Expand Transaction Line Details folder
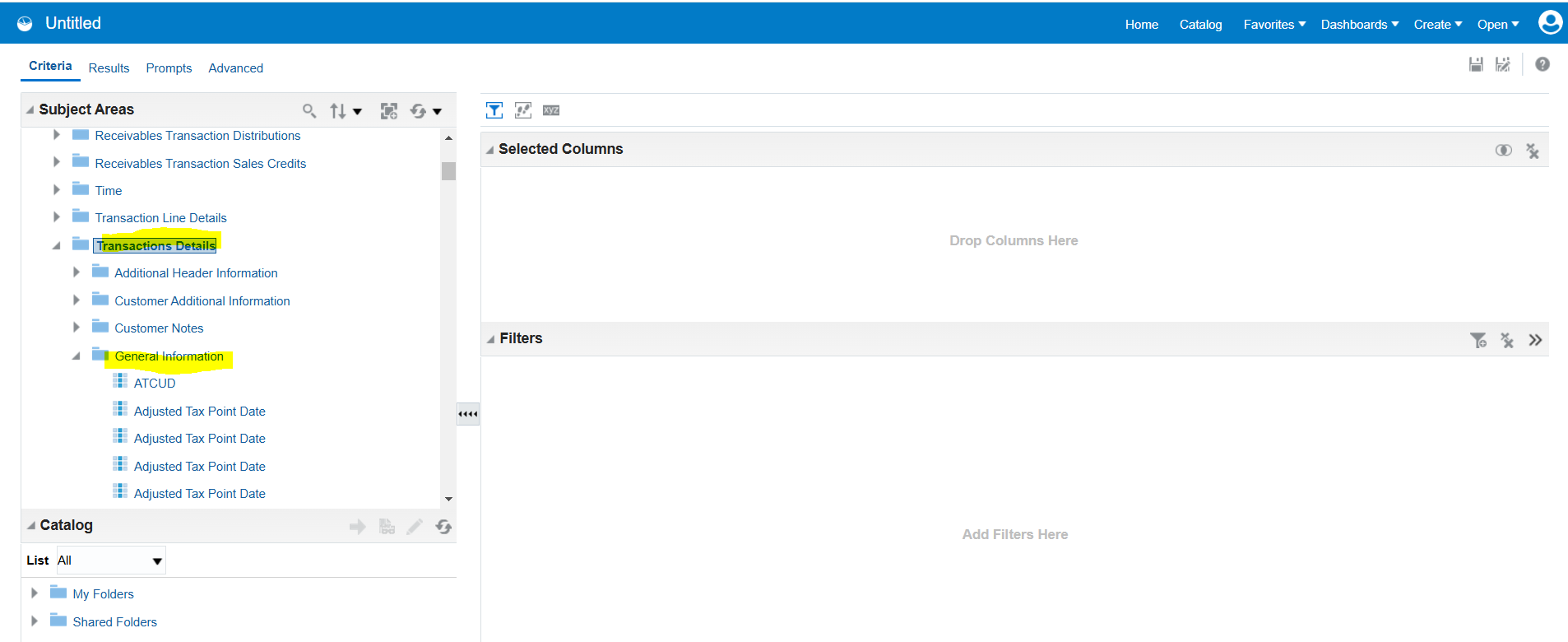This screenshot has width=1568, height=642. click(x=57, y=217)
